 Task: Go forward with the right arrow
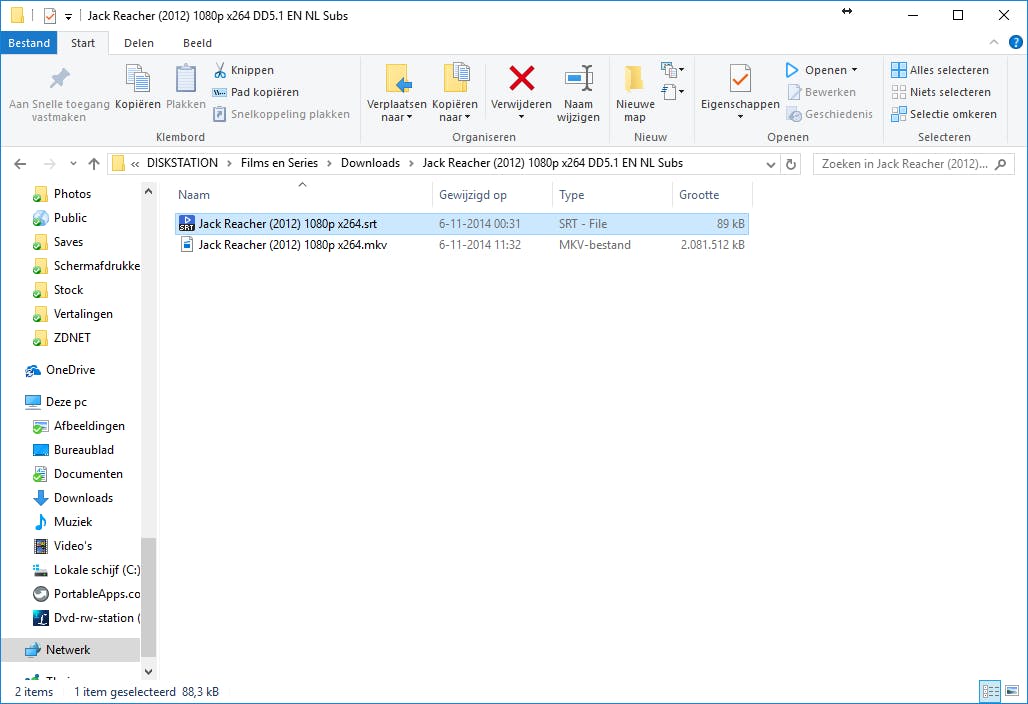pos(50,164)
